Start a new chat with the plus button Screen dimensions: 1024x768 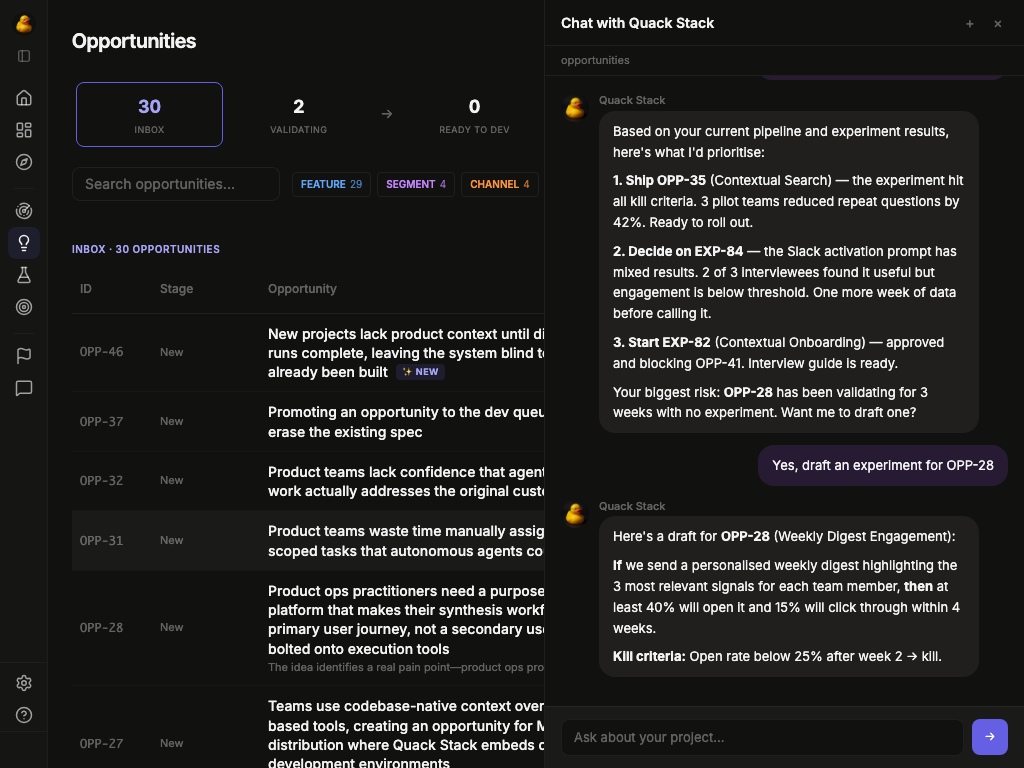(x=970, y=23)
